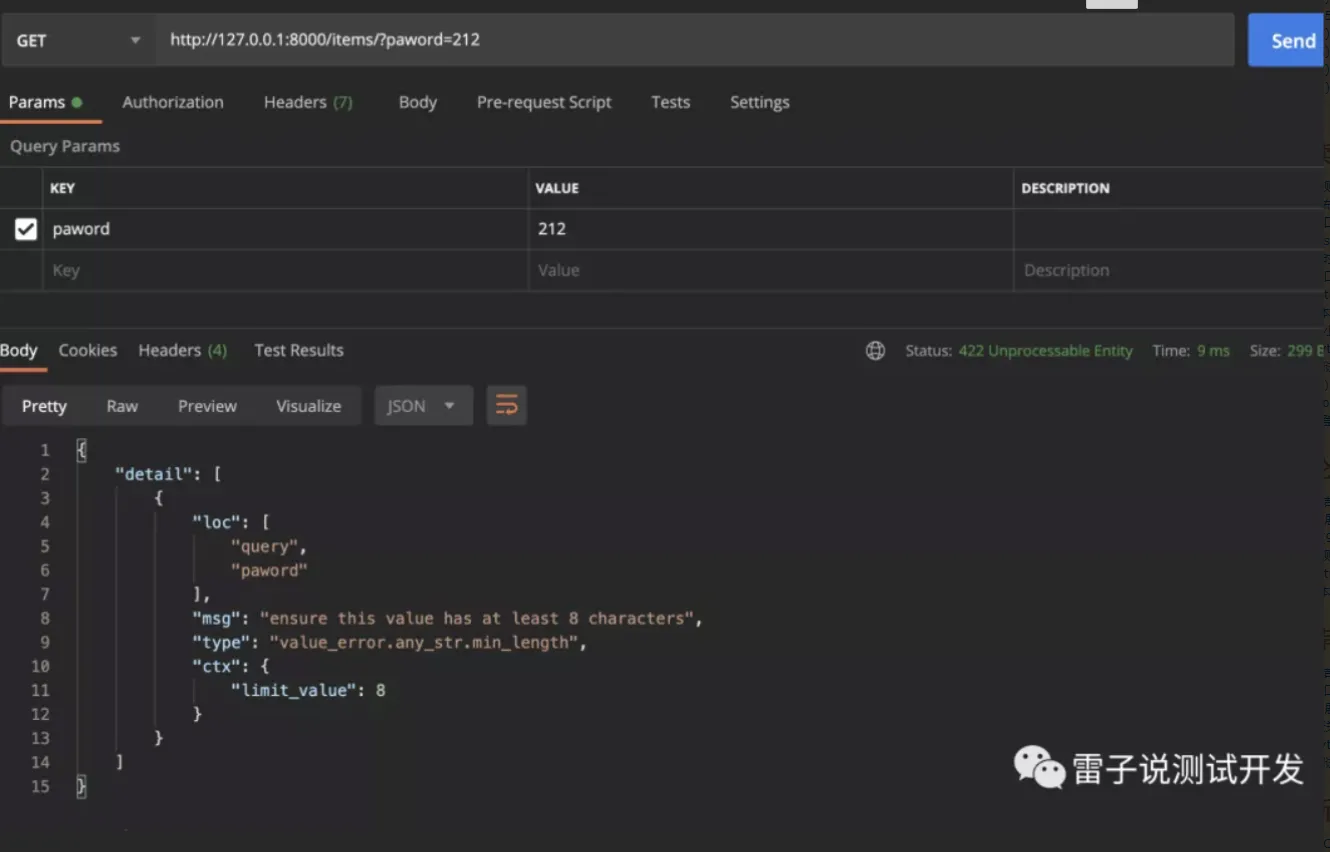Switch to Visualize response view

308,406
